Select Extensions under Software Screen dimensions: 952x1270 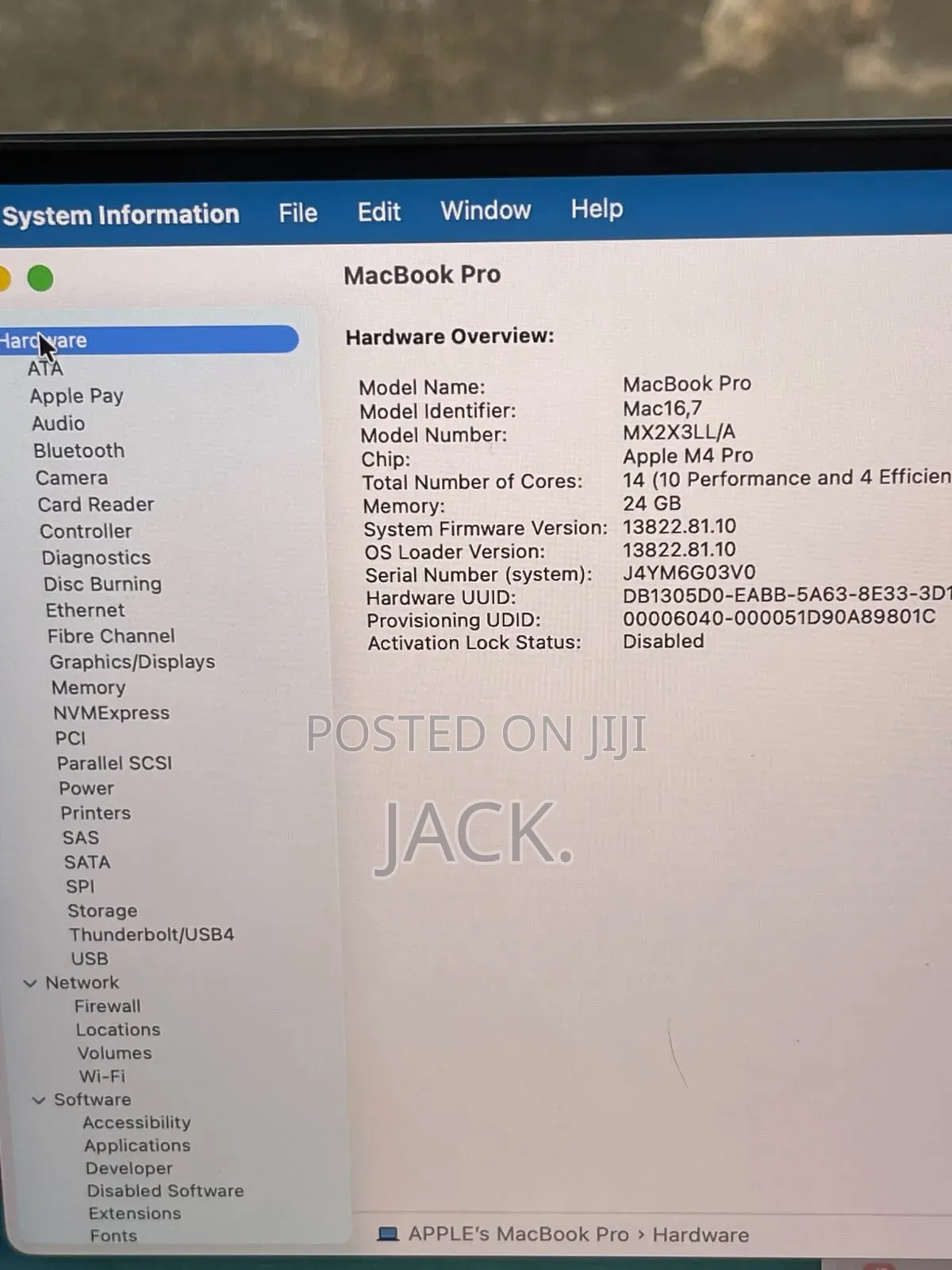click(135, 1214)
